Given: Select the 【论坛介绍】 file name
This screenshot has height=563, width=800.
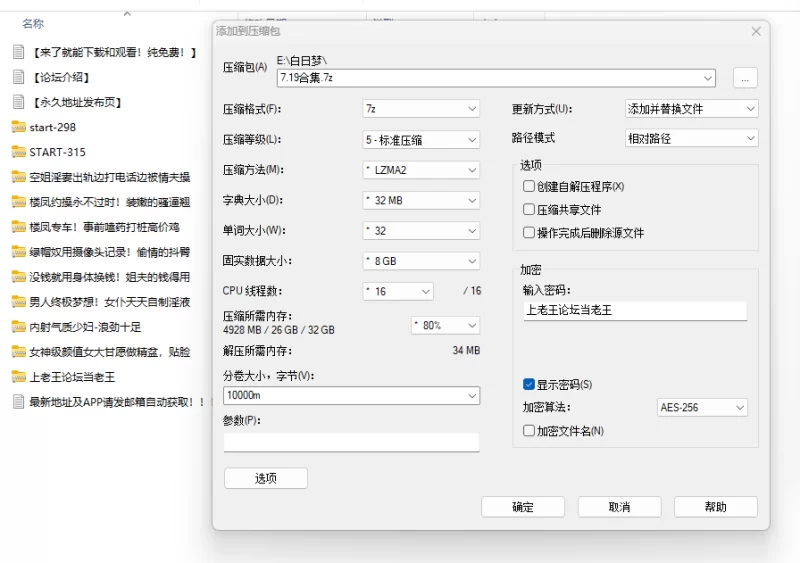Looking at the screenshot, I should coord(61,77).
